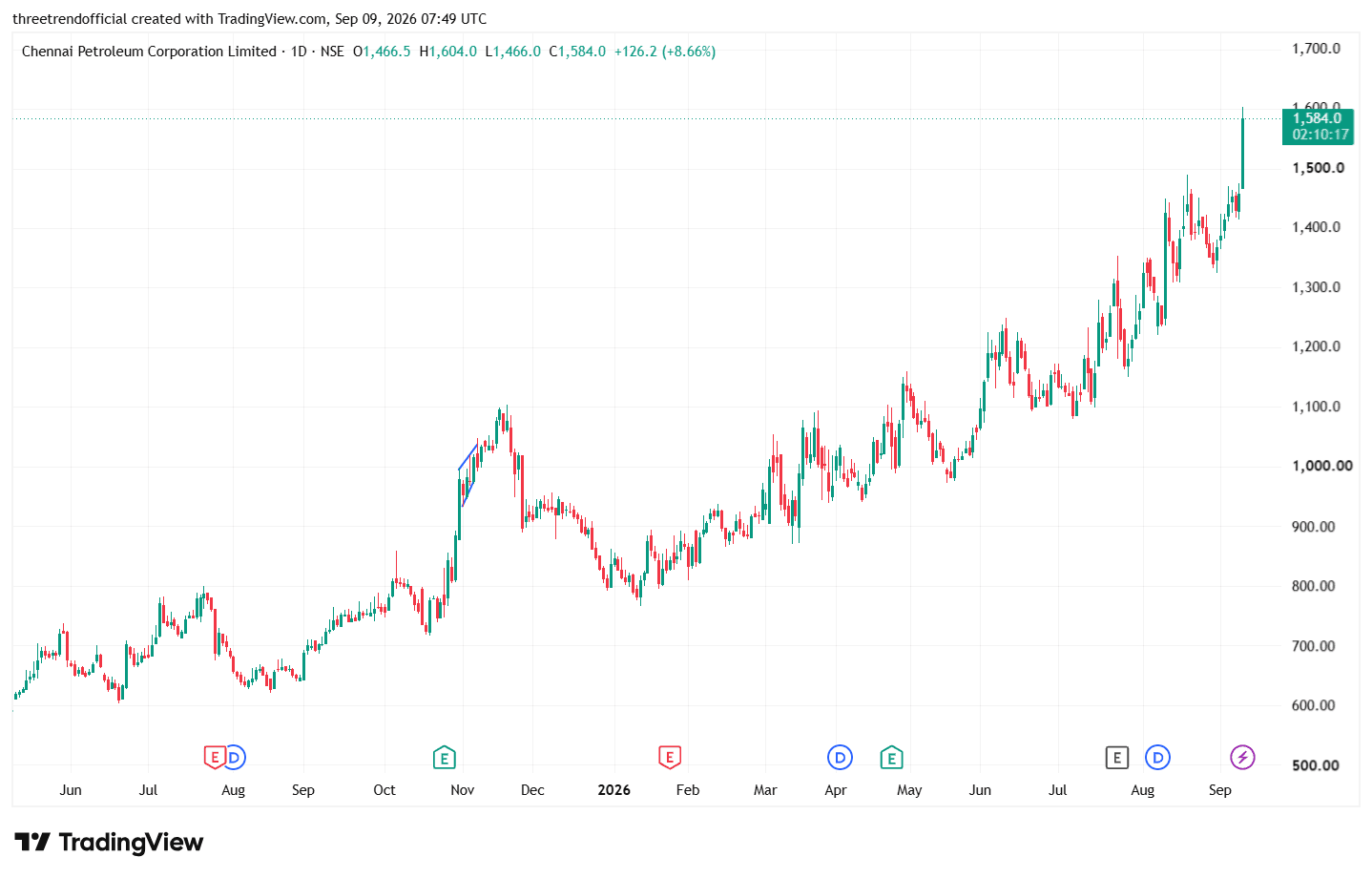Click the Apr label on the time axis
The image size is (1372, 878).
[836, 790]
